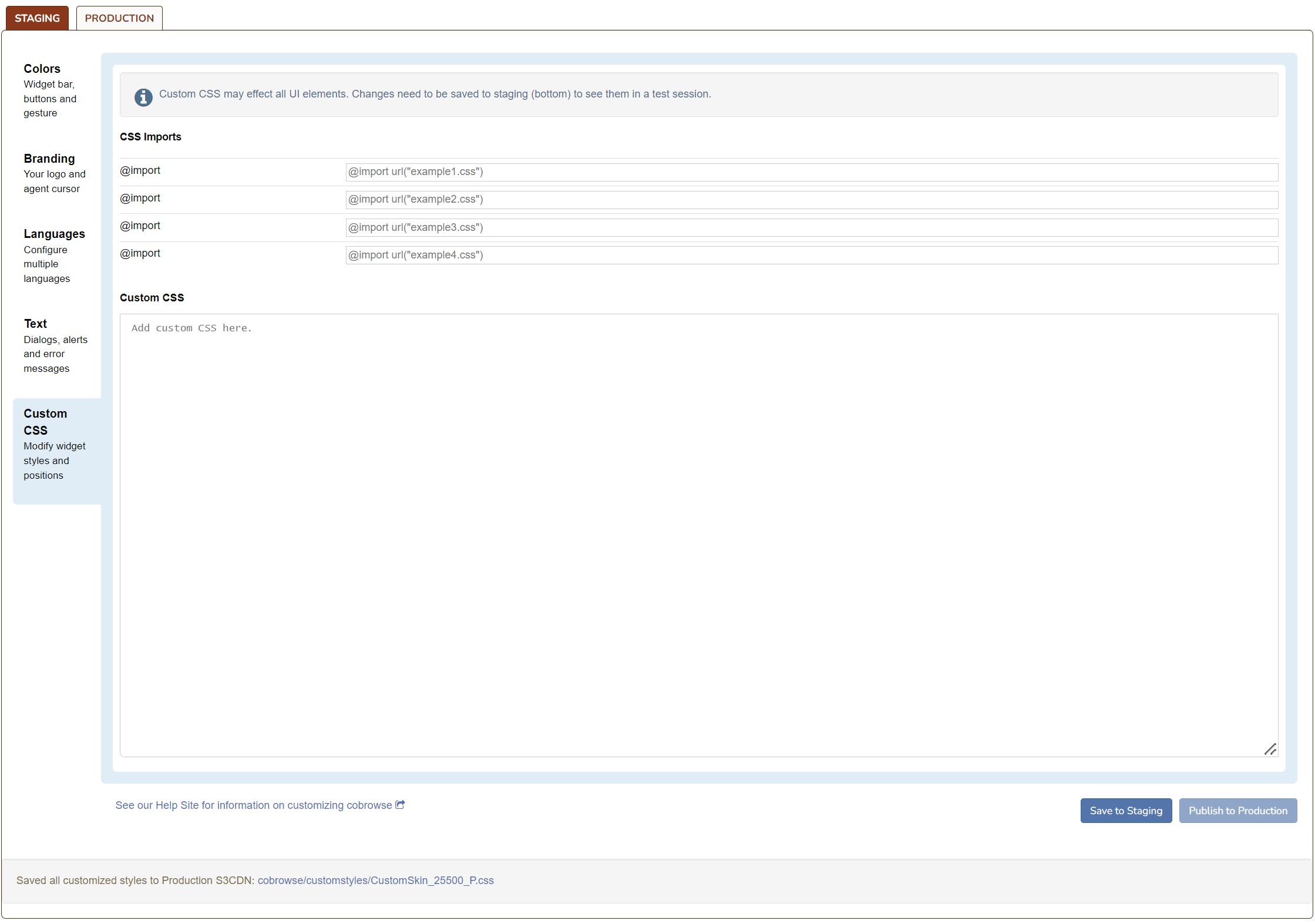Open the CustomSkin_25500_P.css file link
The image size is (1315, 924).
(x=375, y=880)
